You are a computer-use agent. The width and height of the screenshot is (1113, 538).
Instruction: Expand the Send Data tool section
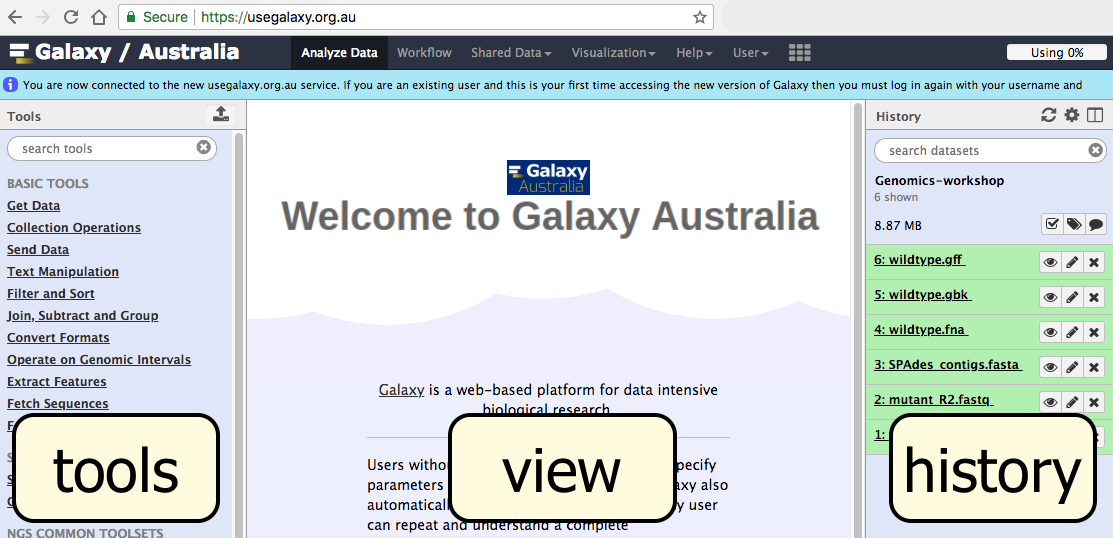click(38, 250)
